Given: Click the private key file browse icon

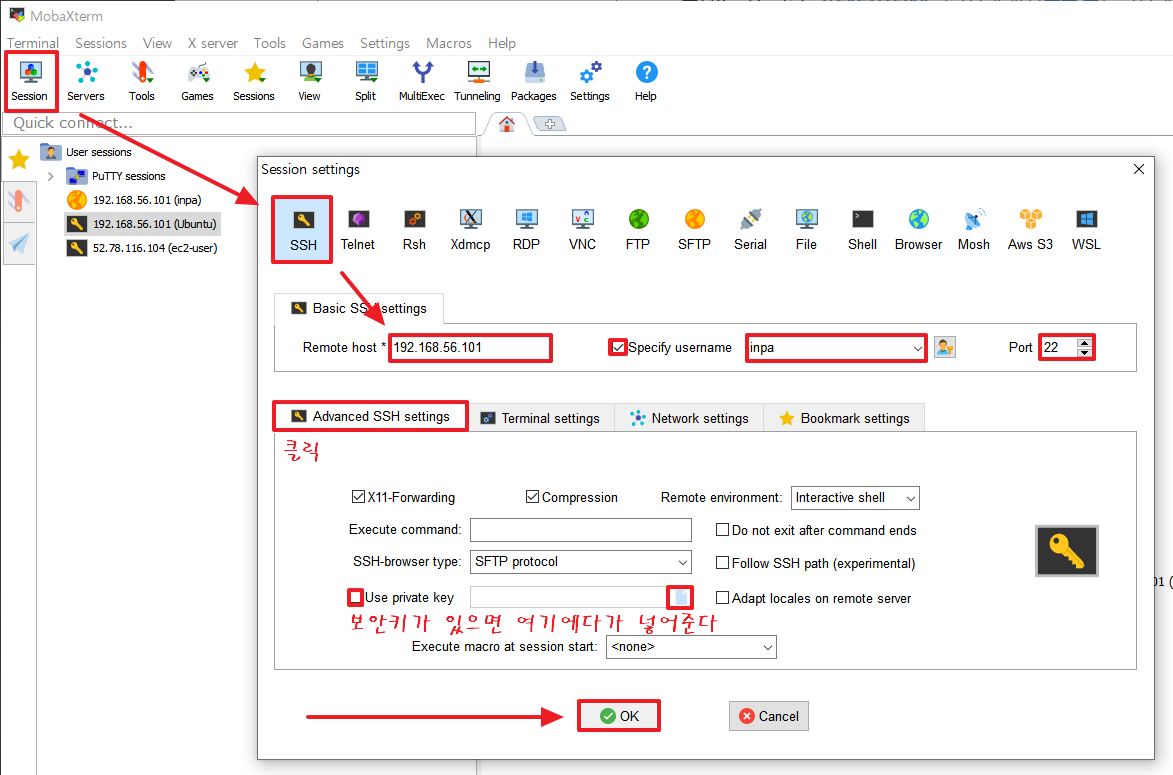Looking at the screenshot, I should (680, 597).
